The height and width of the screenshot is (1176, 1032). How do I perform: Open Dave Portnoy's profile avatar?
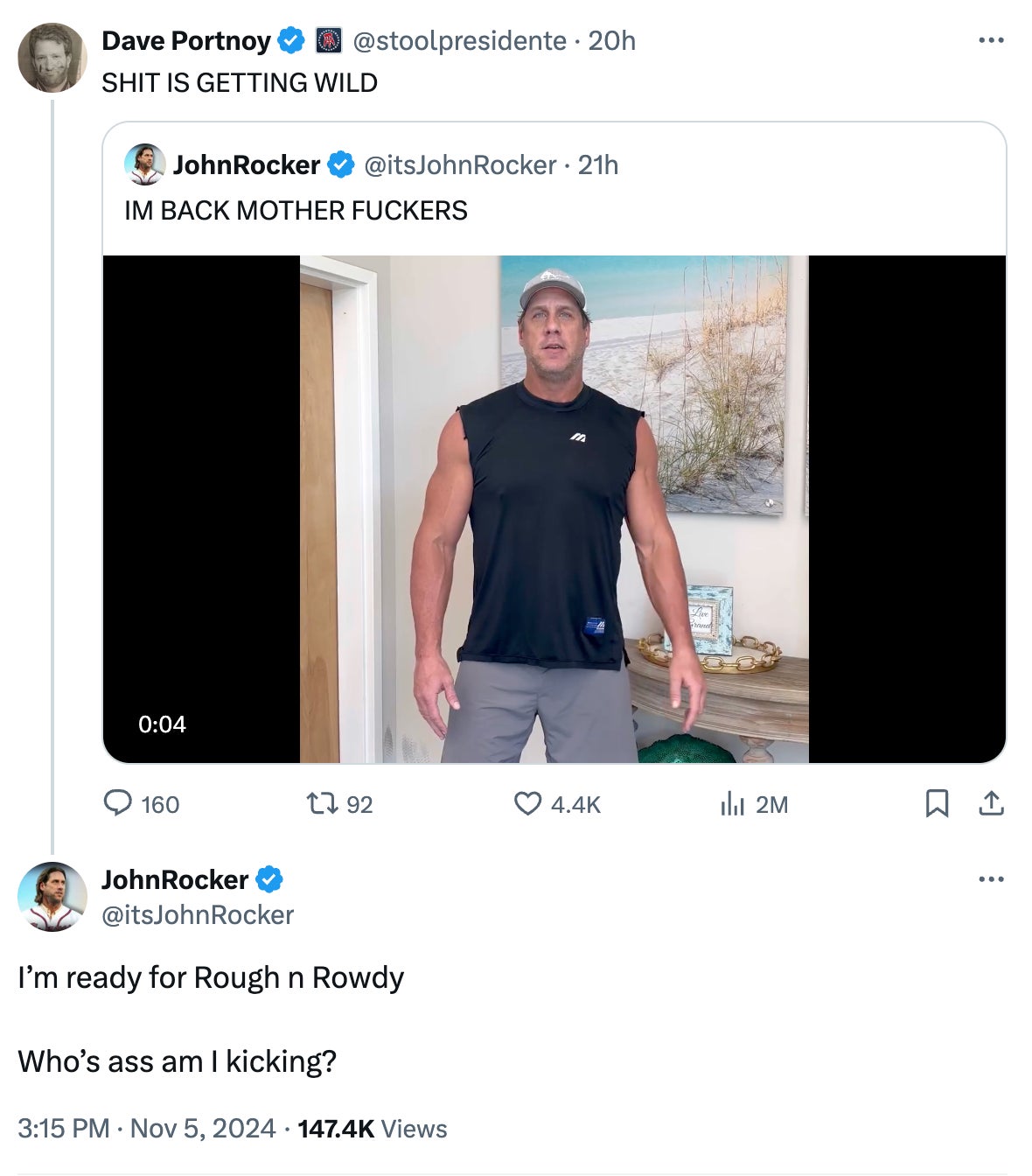(x=52, y=58)
